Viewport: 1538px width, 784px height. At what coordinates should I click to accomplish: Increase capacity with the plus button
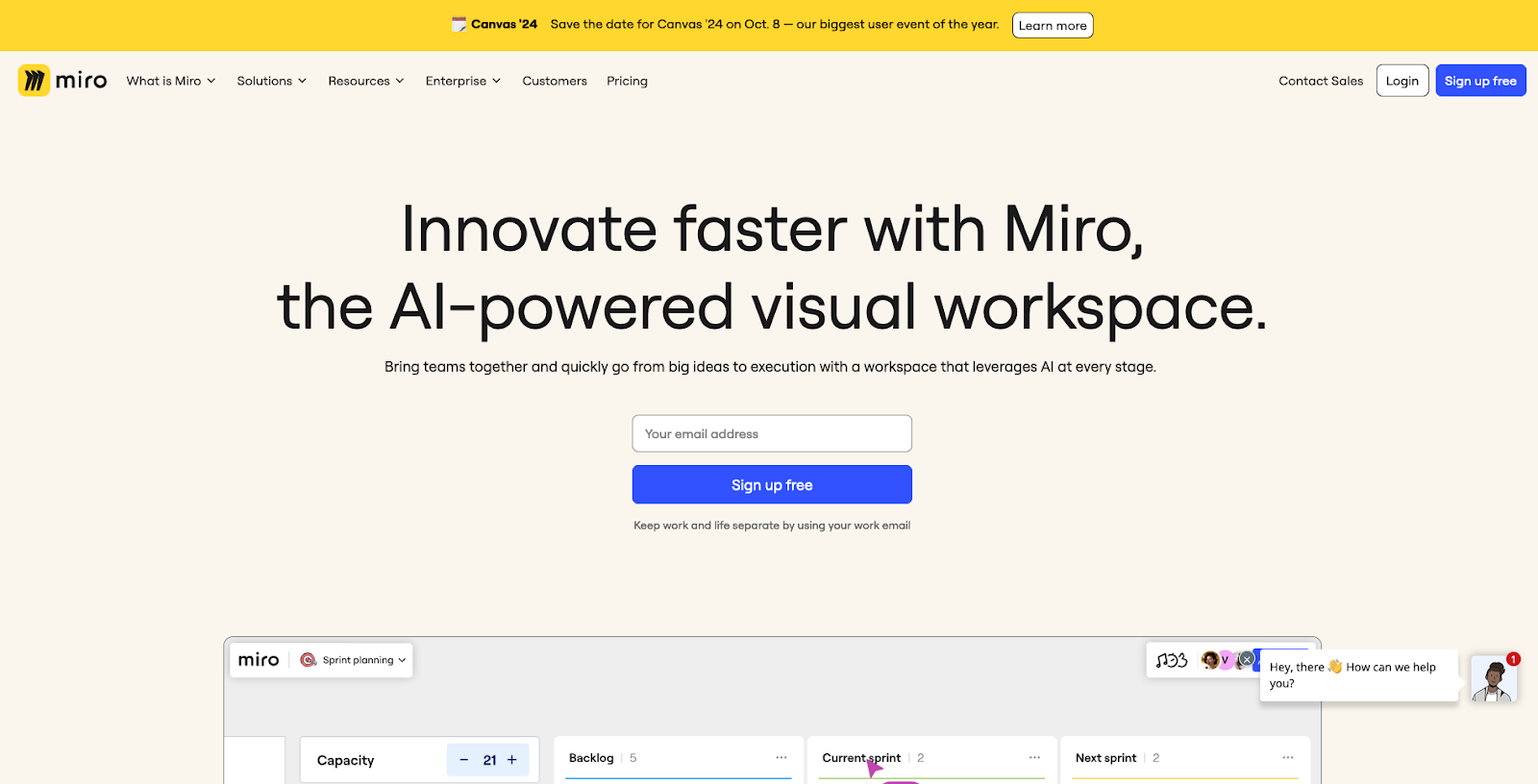click(x=512, y=760)
